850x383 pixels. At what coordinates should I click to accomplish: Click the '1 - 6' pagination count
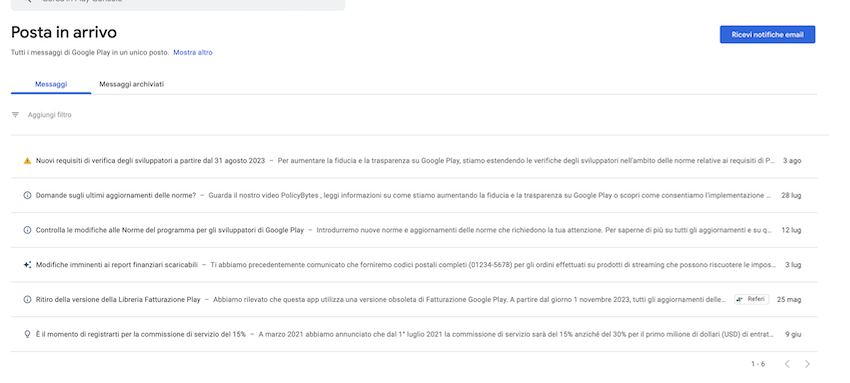pyautogui.click(x=758, y=364)
